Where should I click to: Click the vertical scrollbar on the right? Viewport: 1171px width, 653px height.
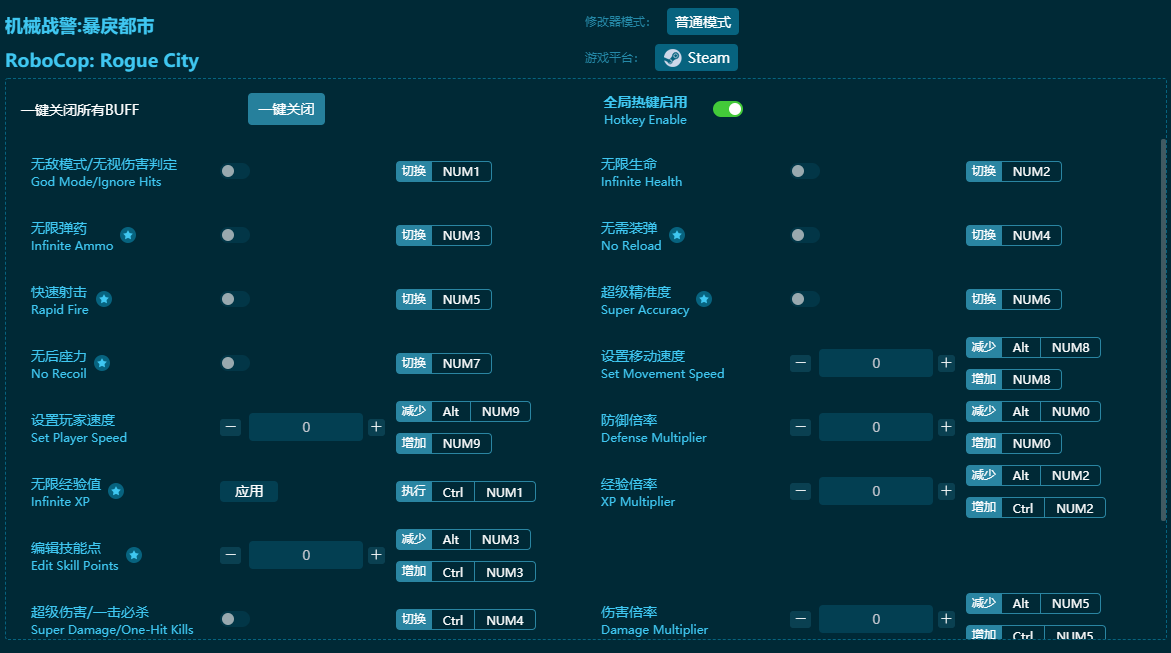pos(1162,330)
